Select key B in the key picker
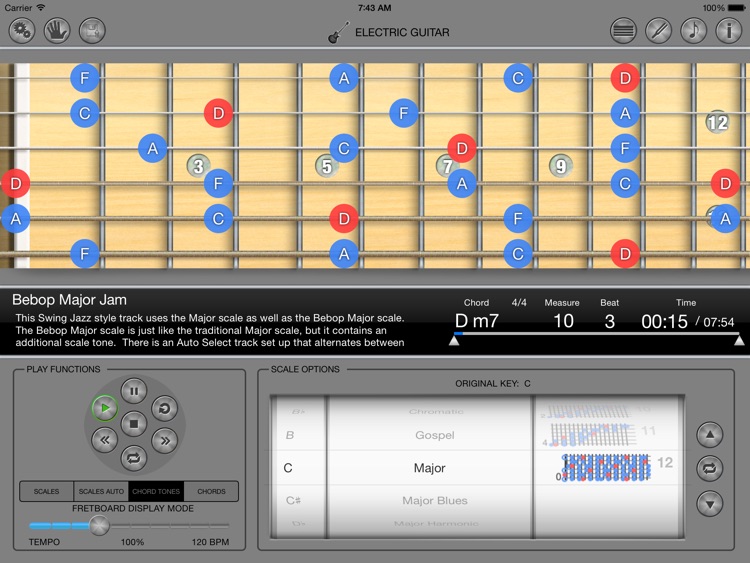This screenshot has width=750, height=563. (290, 435)
